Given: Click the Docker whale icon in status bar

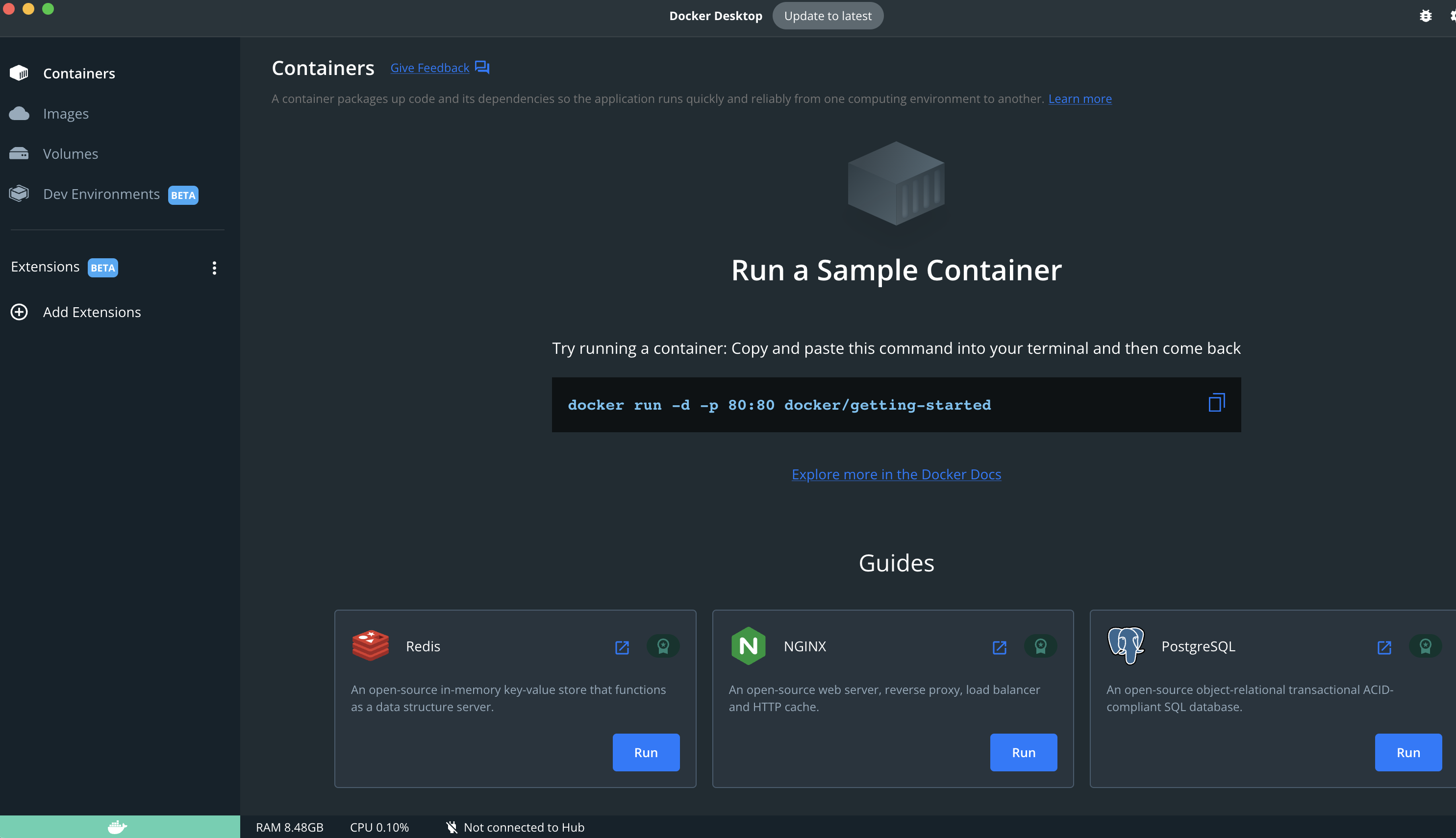Looking at the screenshot, I should coord(118,827).
